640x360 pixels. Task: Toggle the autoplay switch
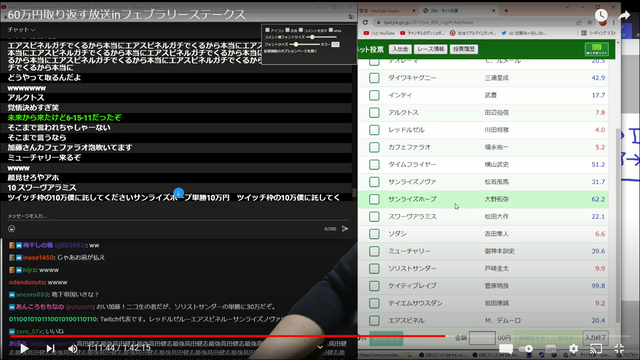coord(527,349)
